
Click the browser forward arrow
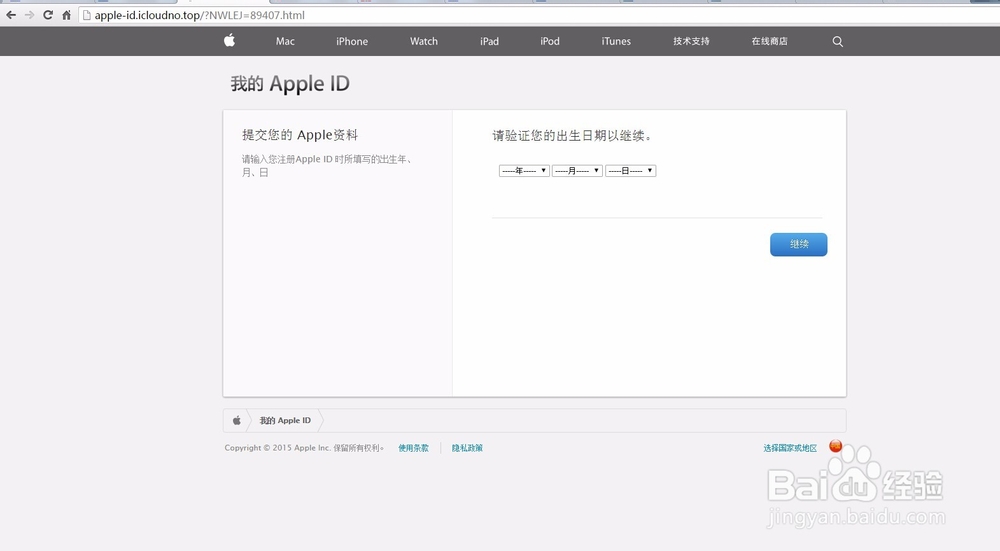pos(29,15)
